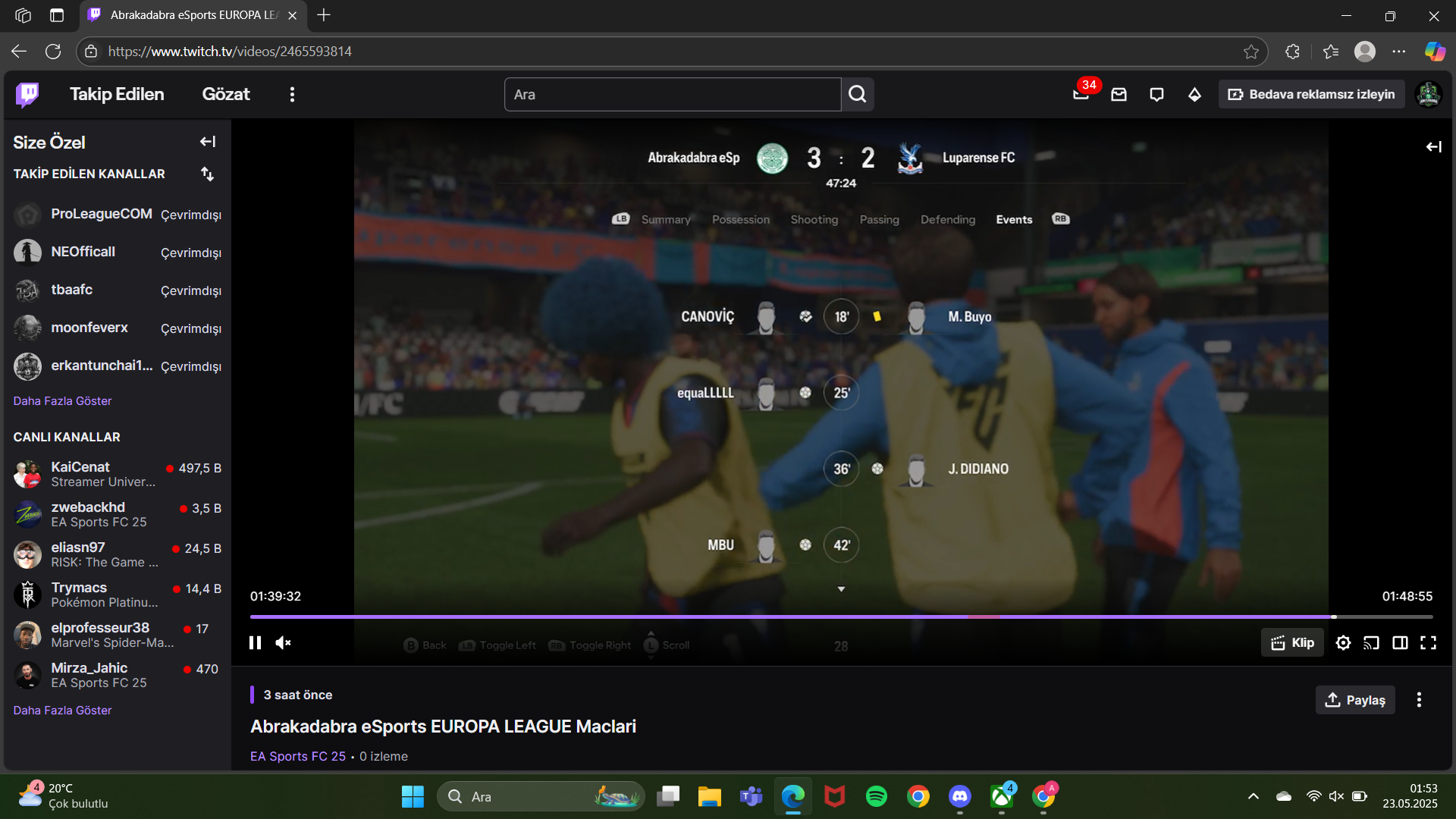This screenshot has width=1456, height=819.
Task: Open moonfeverx channel avatar
Action: coord(27,328)
